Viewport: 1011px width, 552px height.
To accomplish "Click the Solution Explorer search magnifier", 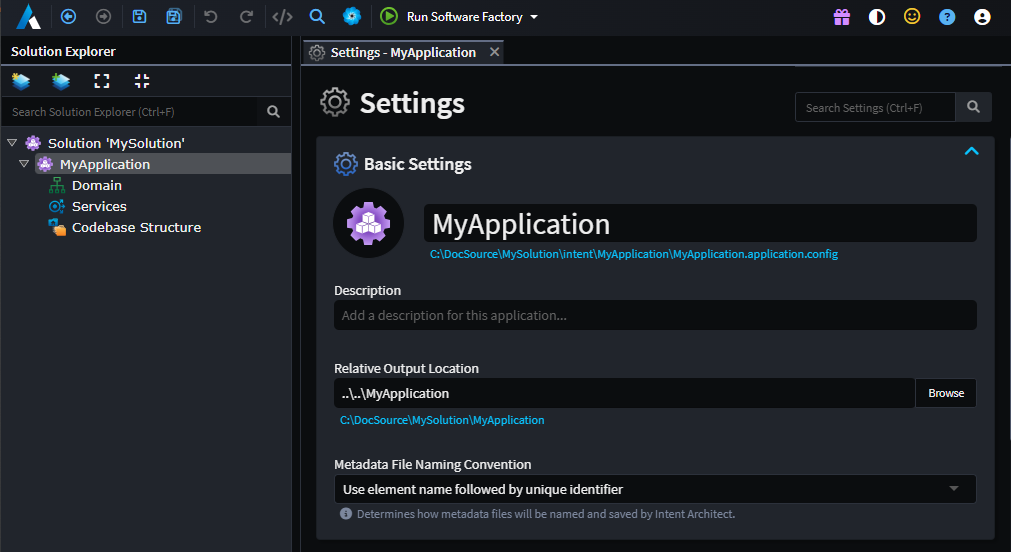I will [x=273, y=112].
